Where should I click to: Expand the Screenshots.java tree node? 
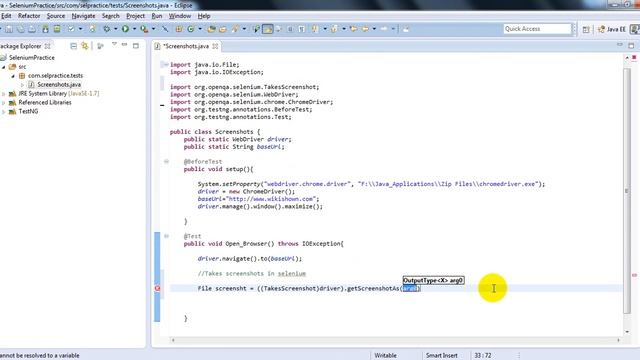pyautogui.click(x=22, y=84)
